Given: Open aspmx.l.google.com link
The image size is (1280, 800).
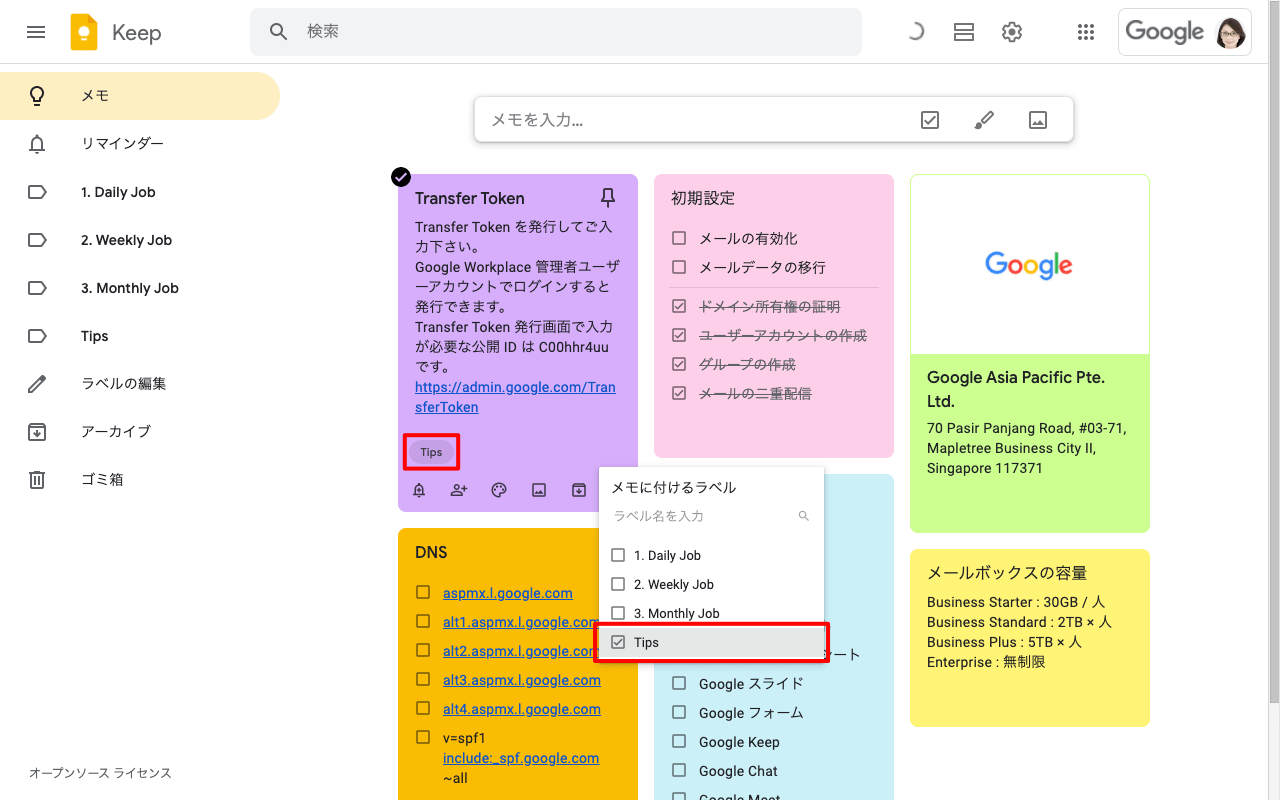Looking at the screenshot, I should pos(508,593).
